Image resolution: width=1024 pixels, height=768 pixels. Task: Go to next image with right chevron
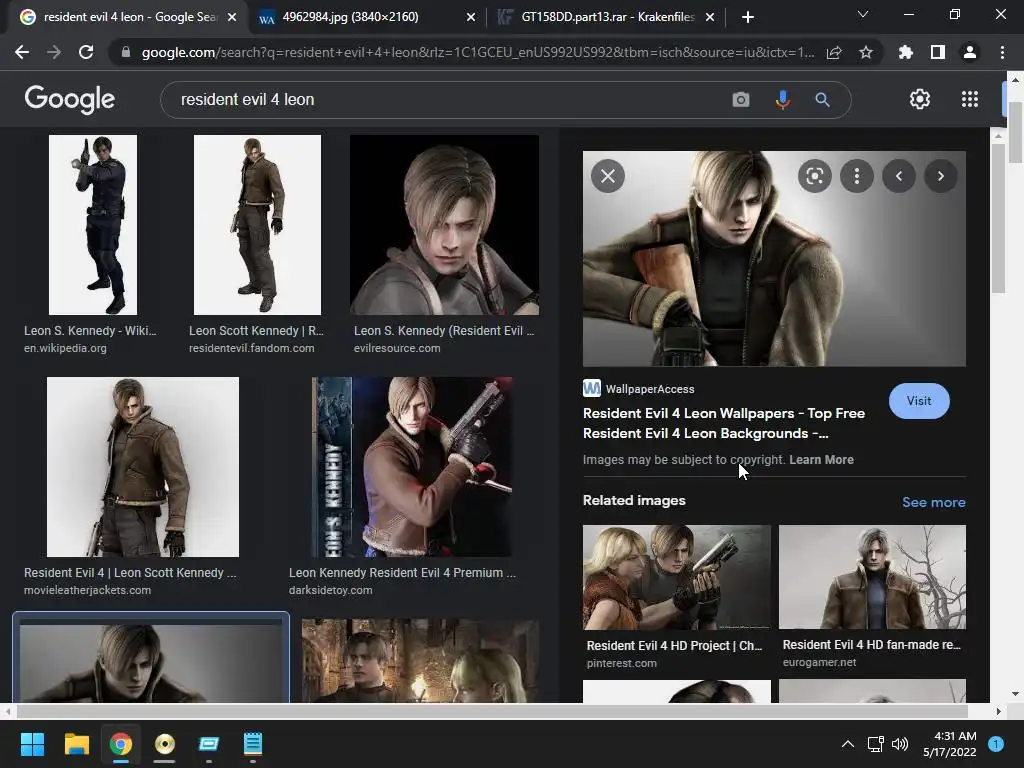pos(940,177)
